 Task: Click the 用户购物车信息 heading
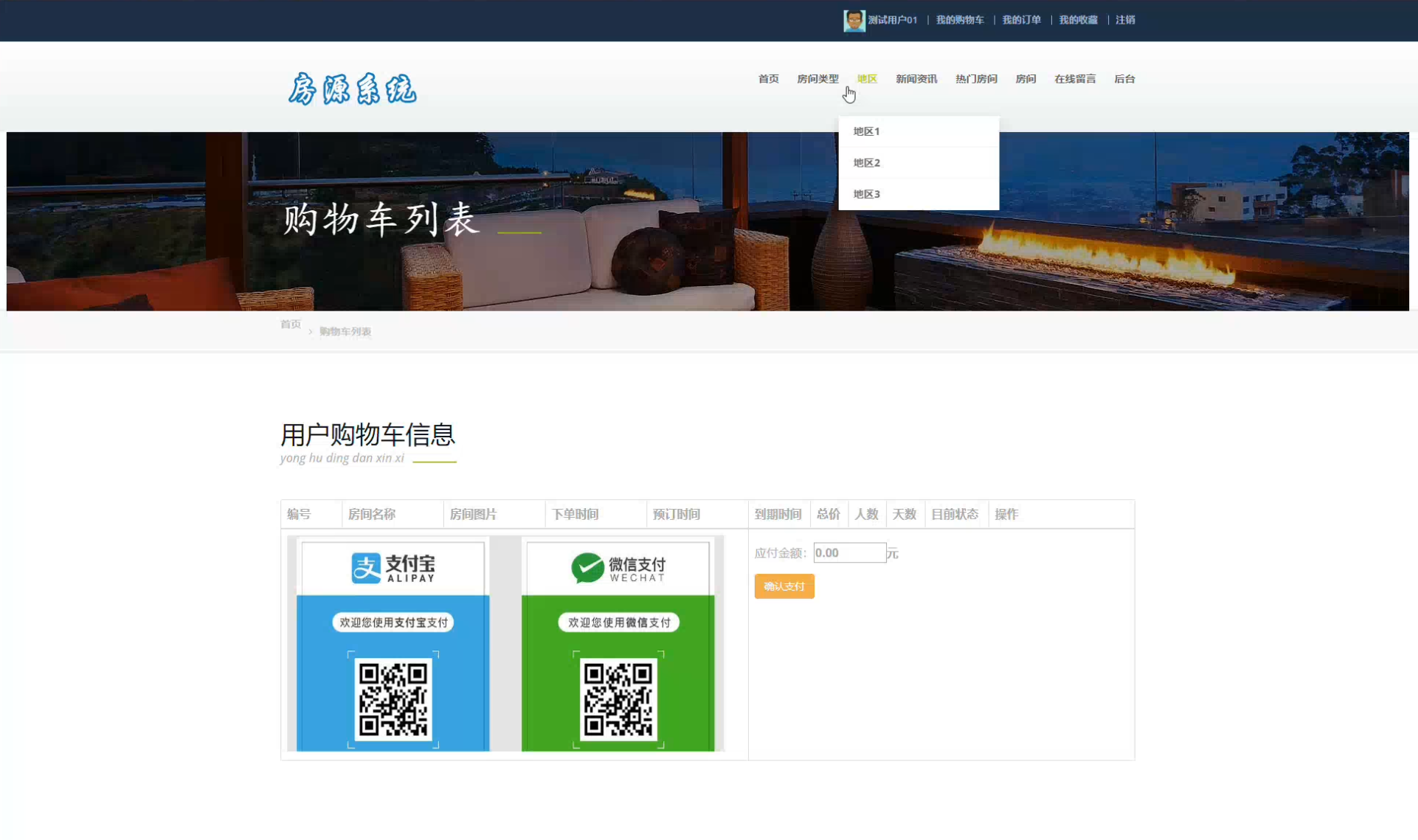pos(367,435)
